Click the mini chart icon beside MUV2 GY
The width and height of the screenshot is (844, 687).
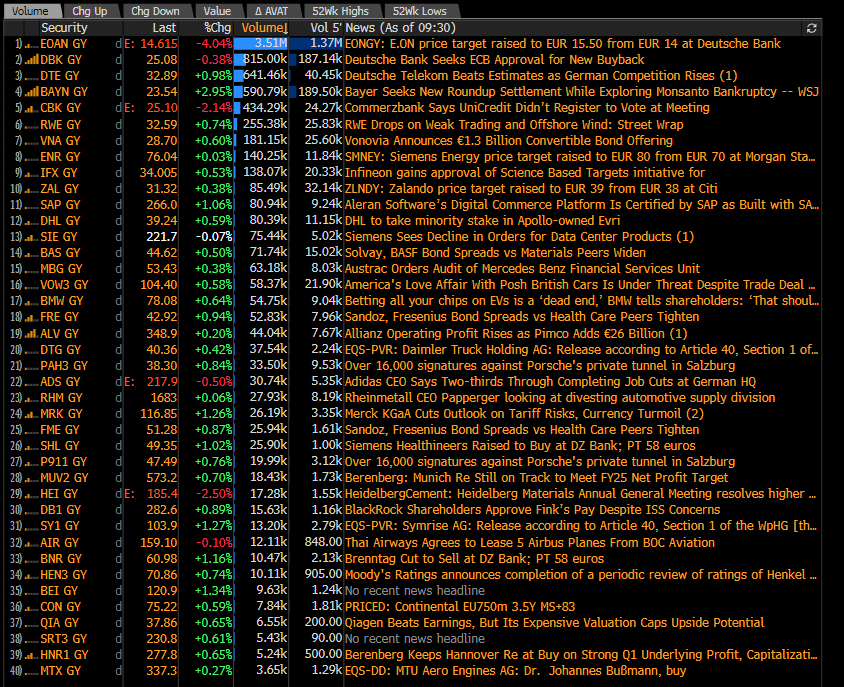coord(32,479)
